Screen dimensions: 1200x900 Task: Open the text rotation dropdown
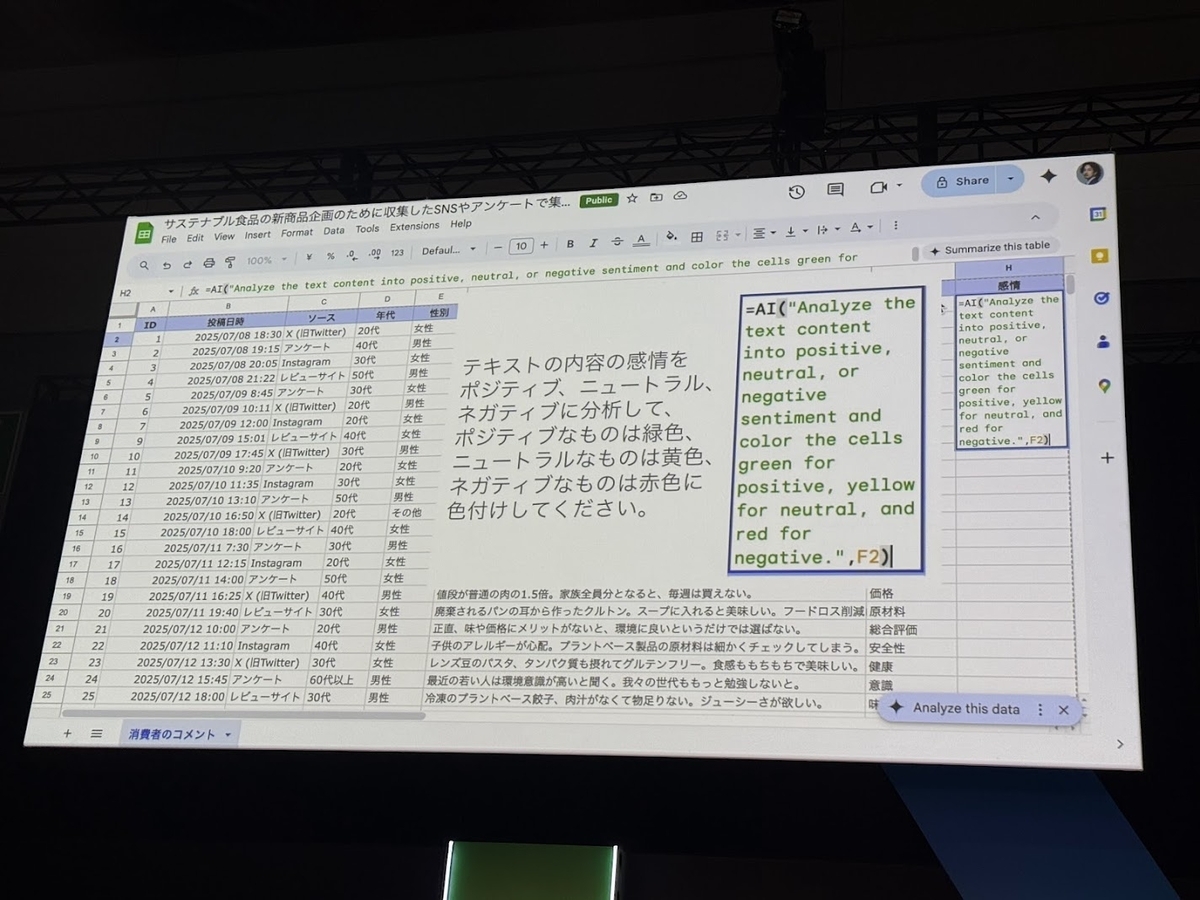[862, 228]
